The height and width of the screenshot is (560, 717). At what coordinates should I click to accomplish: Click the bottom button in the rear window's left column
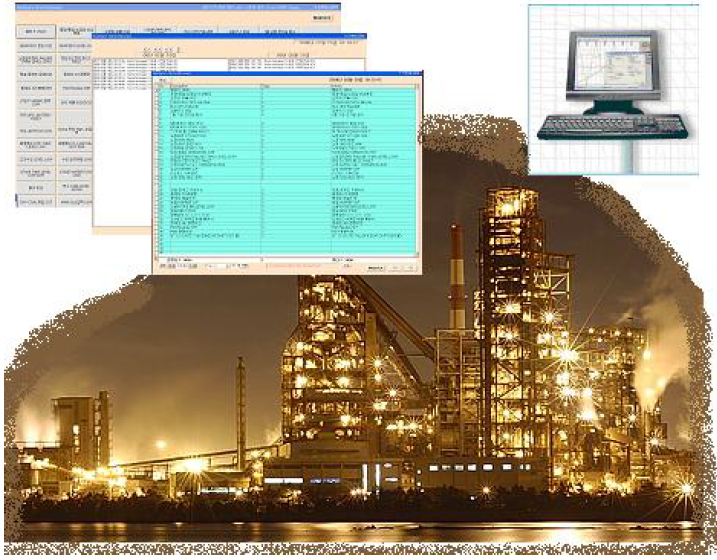(x=36, y=202)
